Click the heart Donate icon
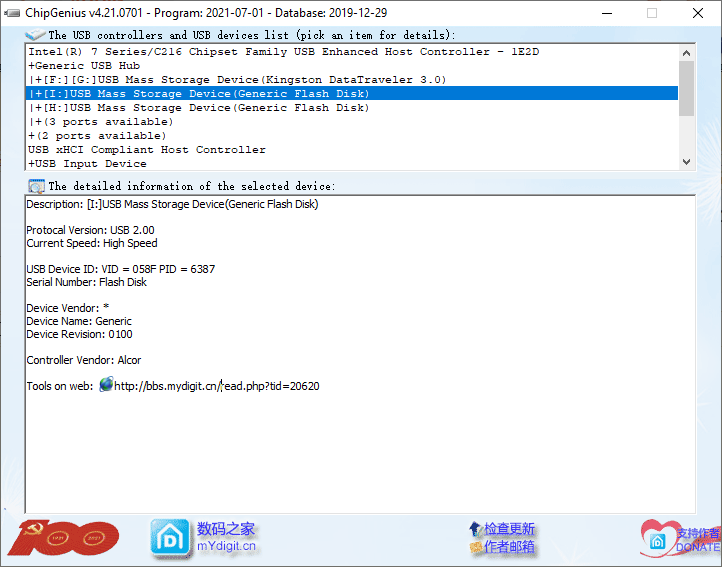The image size is (722, 567). (x=657, y=538)
